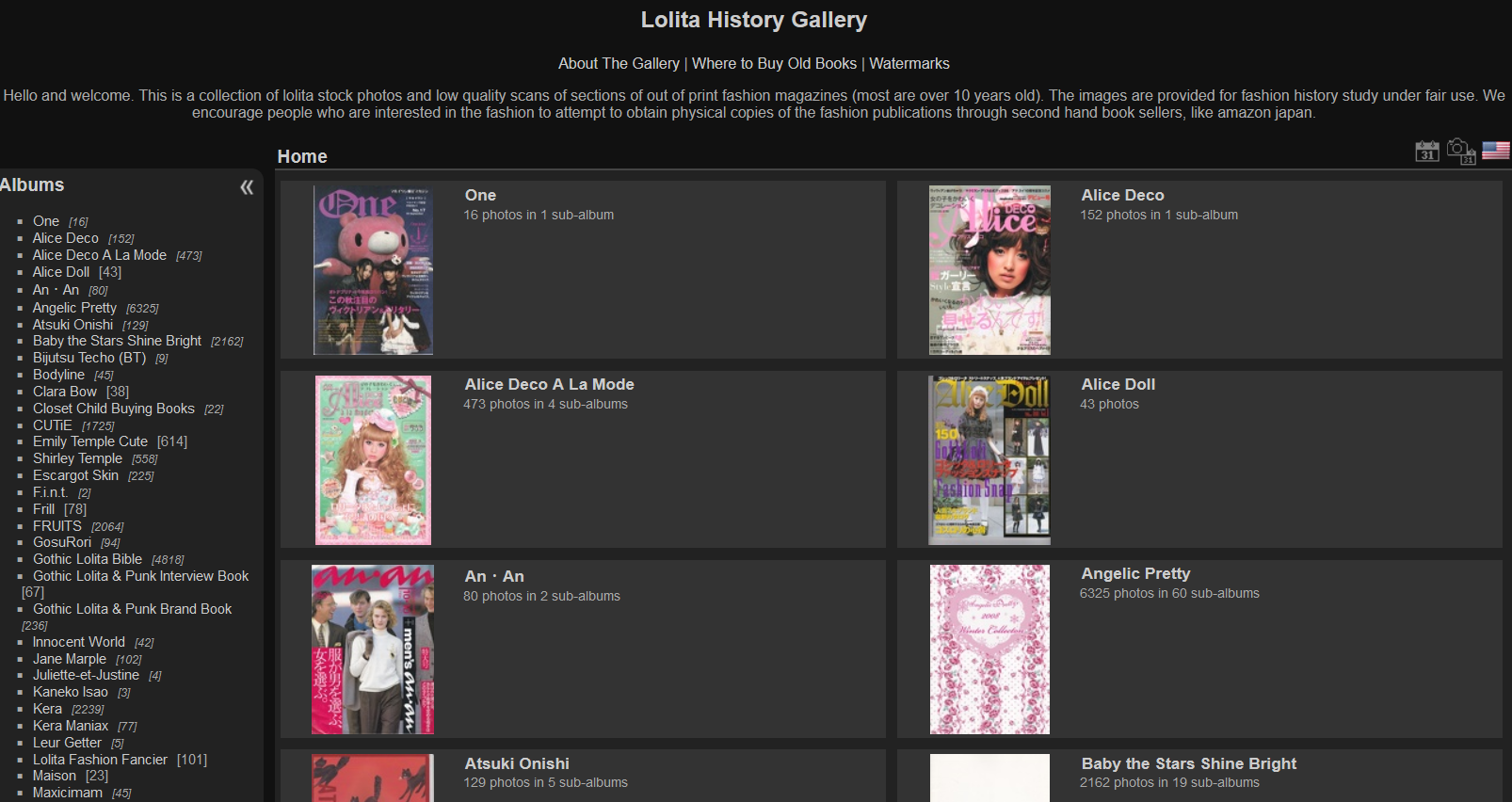This screenshot has width=1512, height=802.
Task: Select Leur Getter in the Albums sidebar
Action: click(x=67, y=743)
